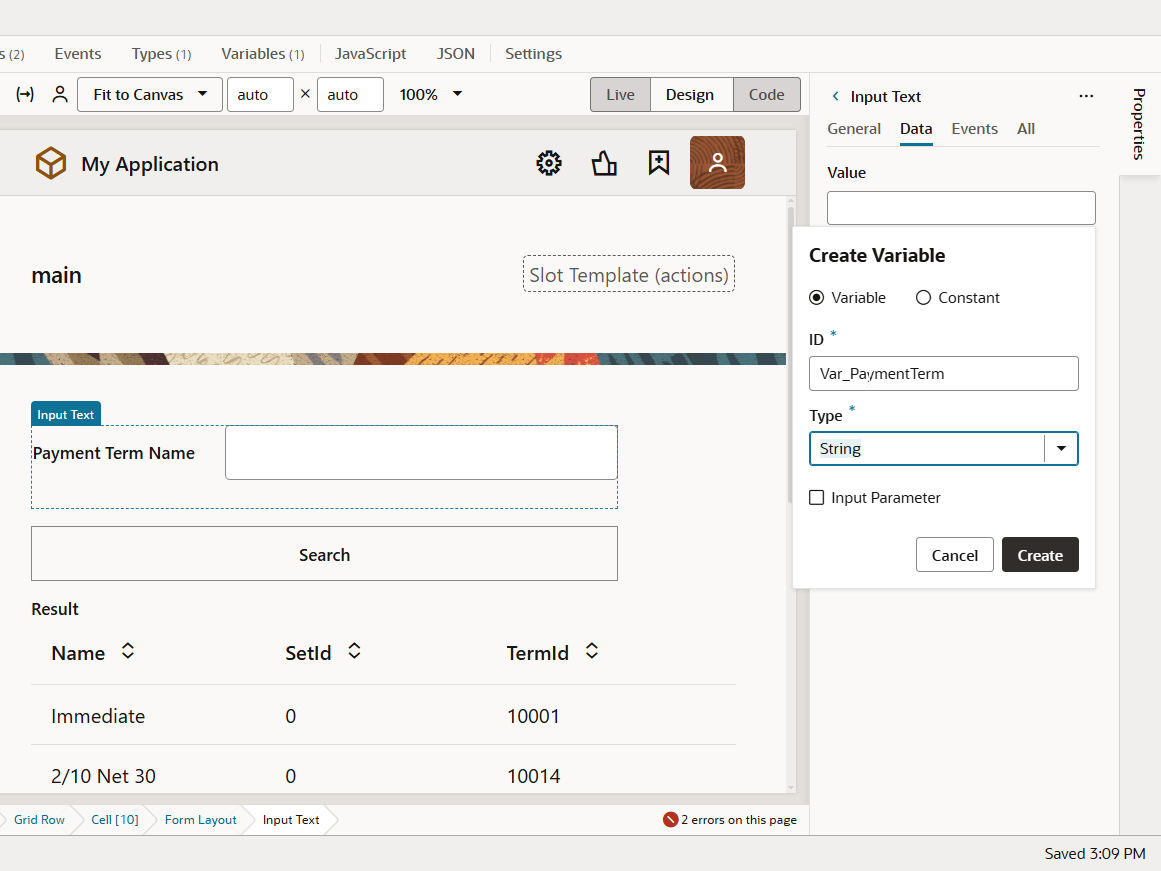Screen dimensions: 1161x871
Task: Open the settings gear icon in app header
Action: point(549,163)
